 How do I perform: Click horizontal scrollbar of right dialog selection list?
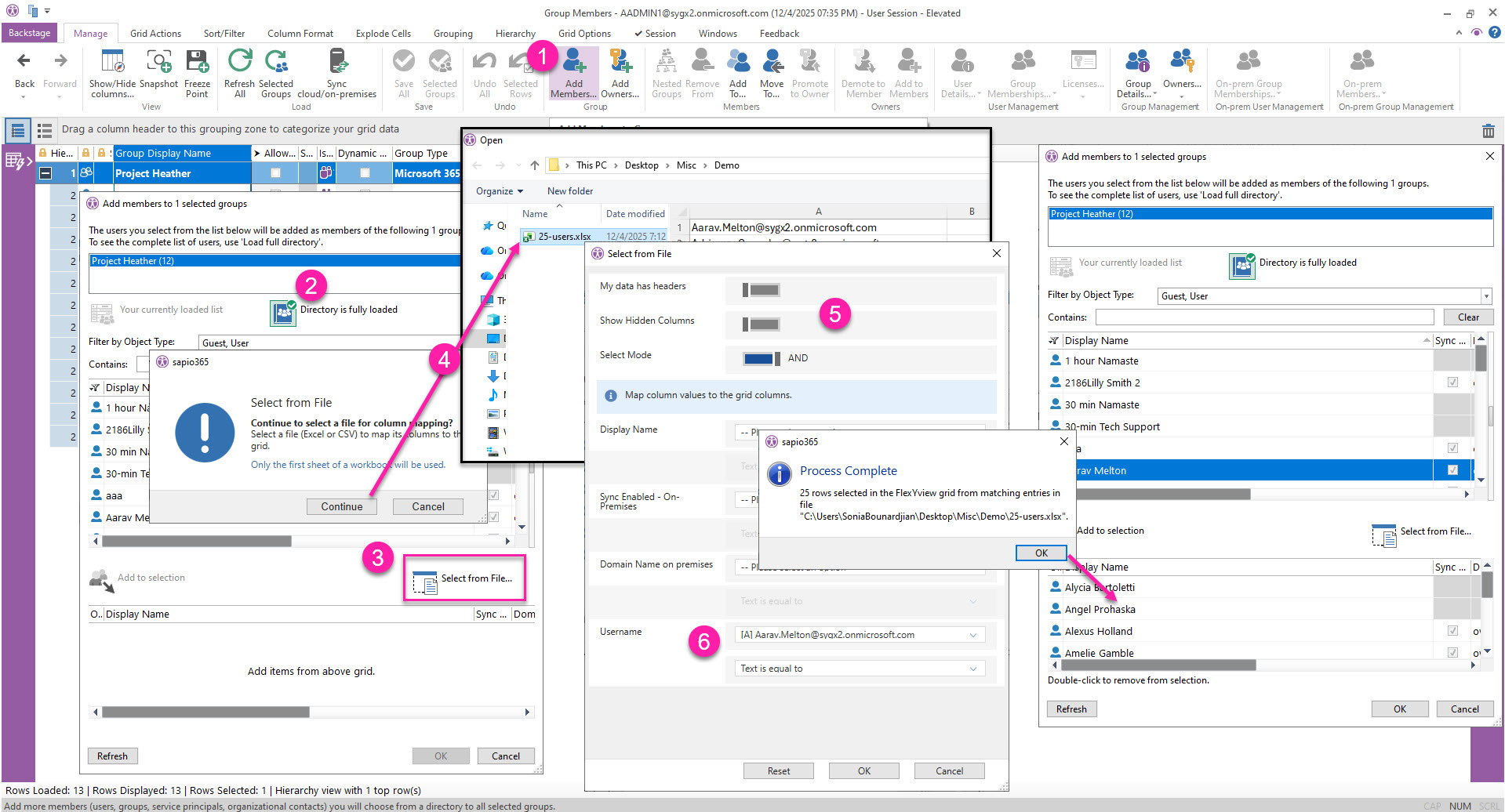(x=1158, y=665)
